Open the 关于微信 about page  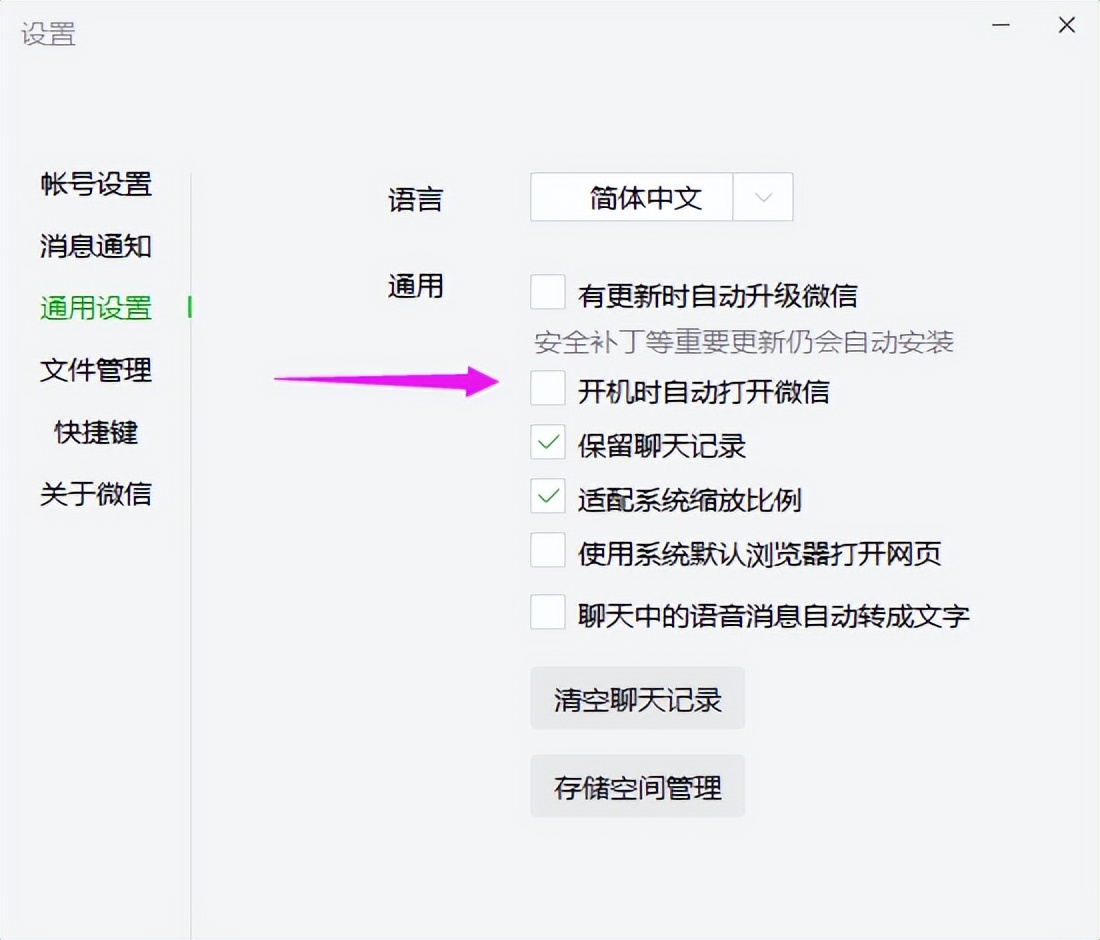pyautogui.click(x=95, y=494)
